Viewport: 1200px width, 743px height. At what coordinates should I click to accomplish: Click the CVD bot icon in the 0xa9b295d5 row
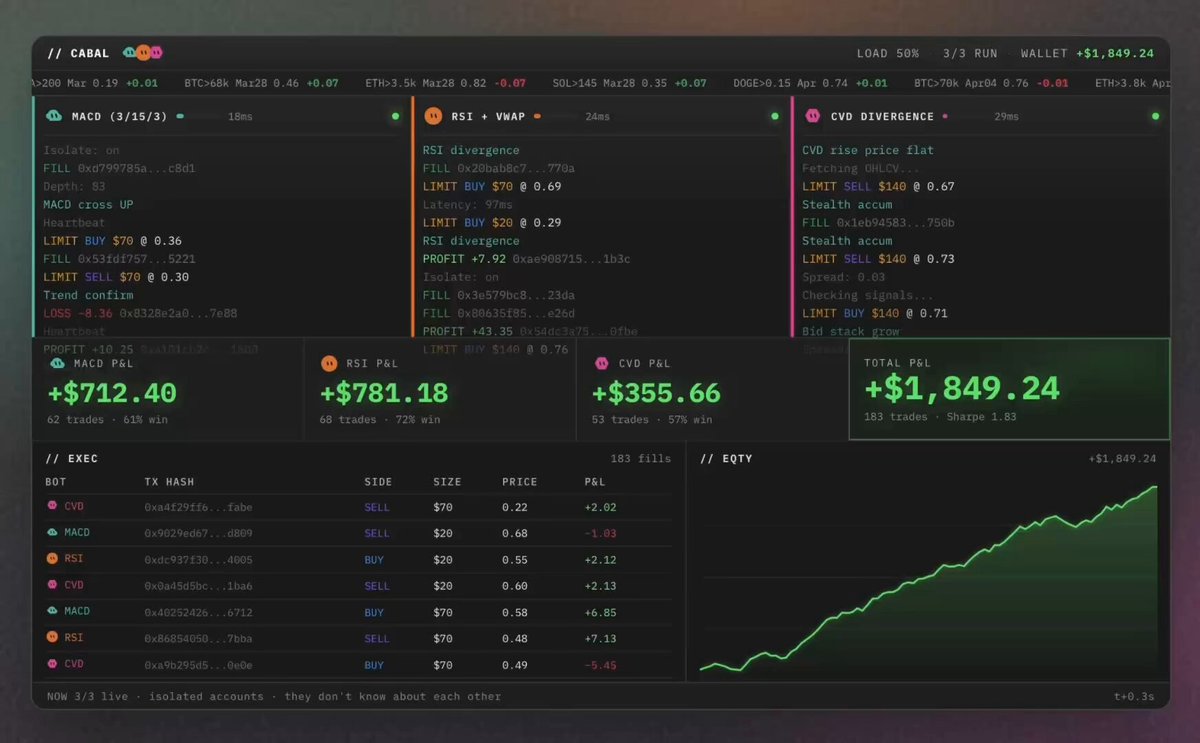52,664
